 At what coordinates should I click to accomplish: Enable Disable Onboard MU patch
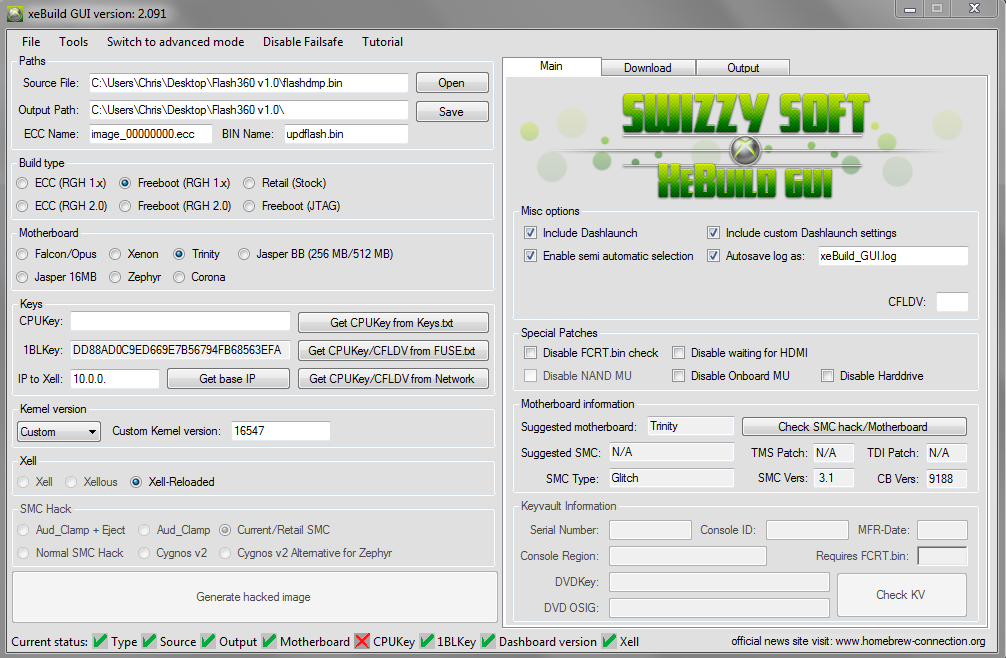coord(678,376)
